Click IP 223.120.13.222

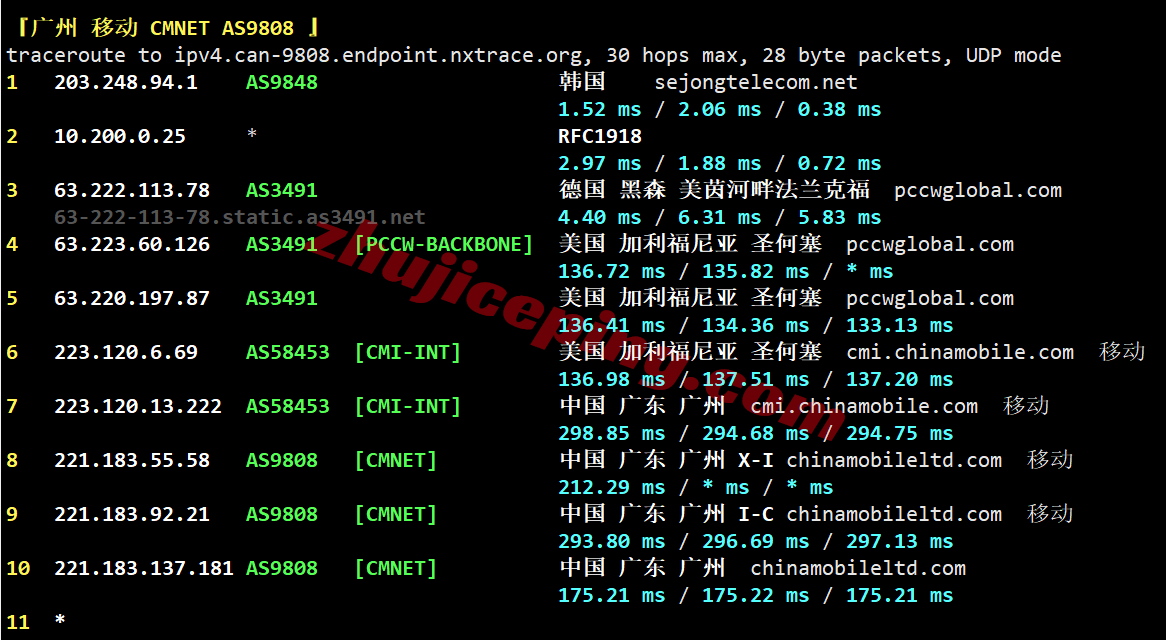[138, 407]
